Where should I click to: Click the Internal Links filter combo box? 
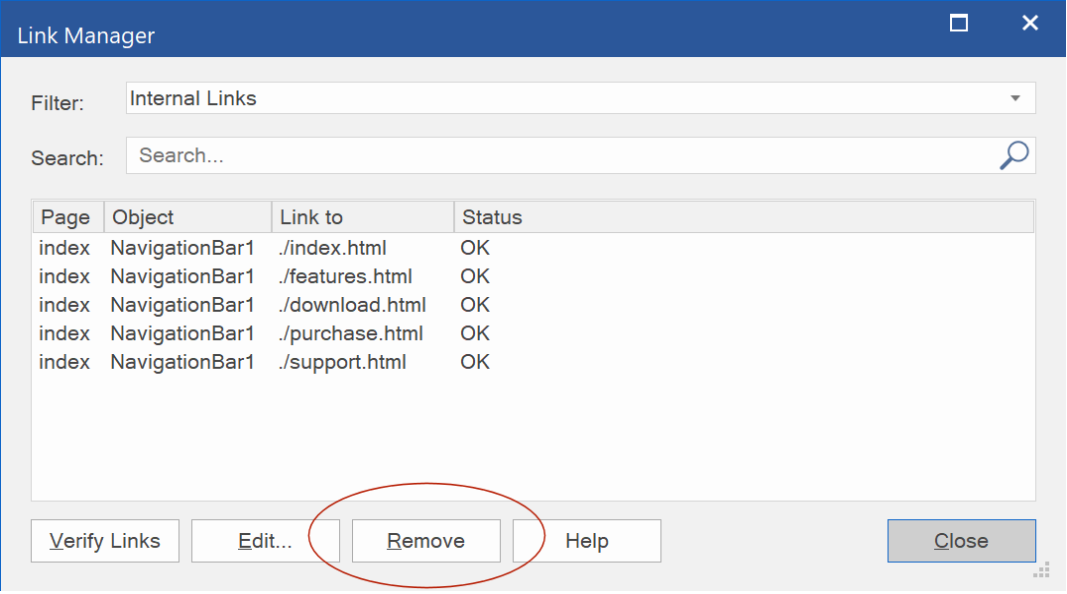pos(580,99)
